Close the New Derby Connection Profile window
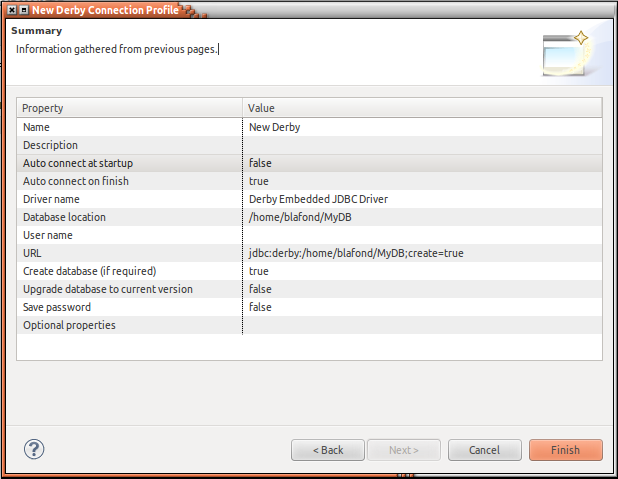 point(12,10)
